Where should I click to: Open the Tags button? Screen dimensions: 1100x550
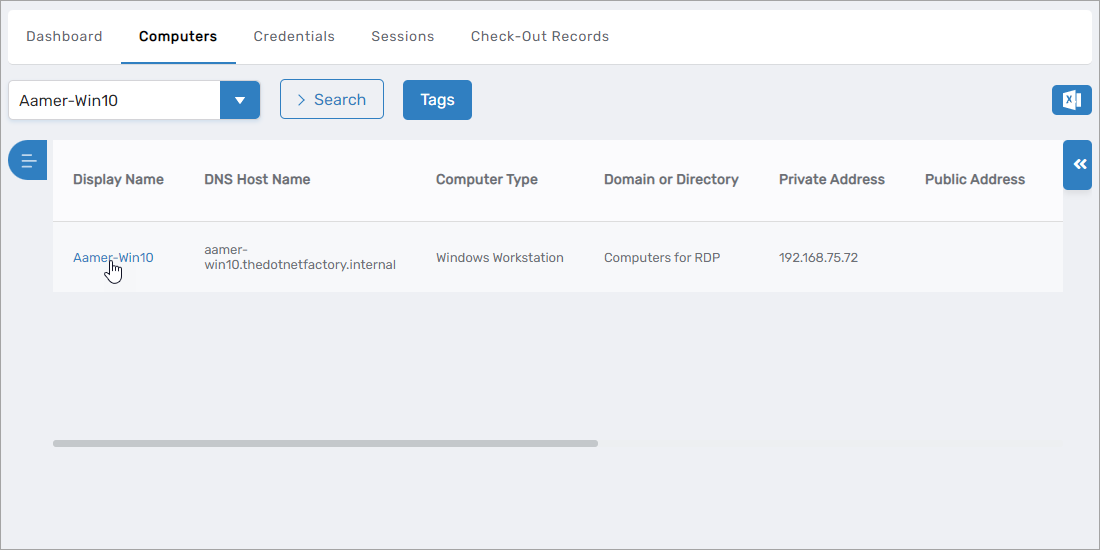pos(437,100)
